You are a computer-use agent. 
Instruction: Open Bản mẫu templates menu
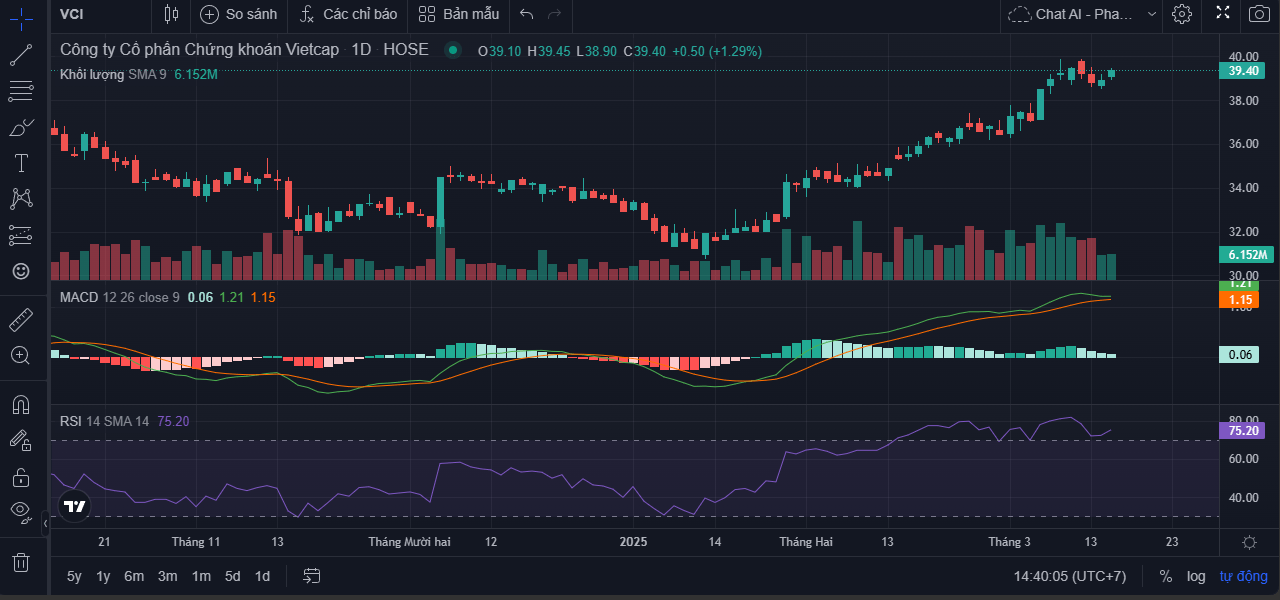tap(459, 14)
